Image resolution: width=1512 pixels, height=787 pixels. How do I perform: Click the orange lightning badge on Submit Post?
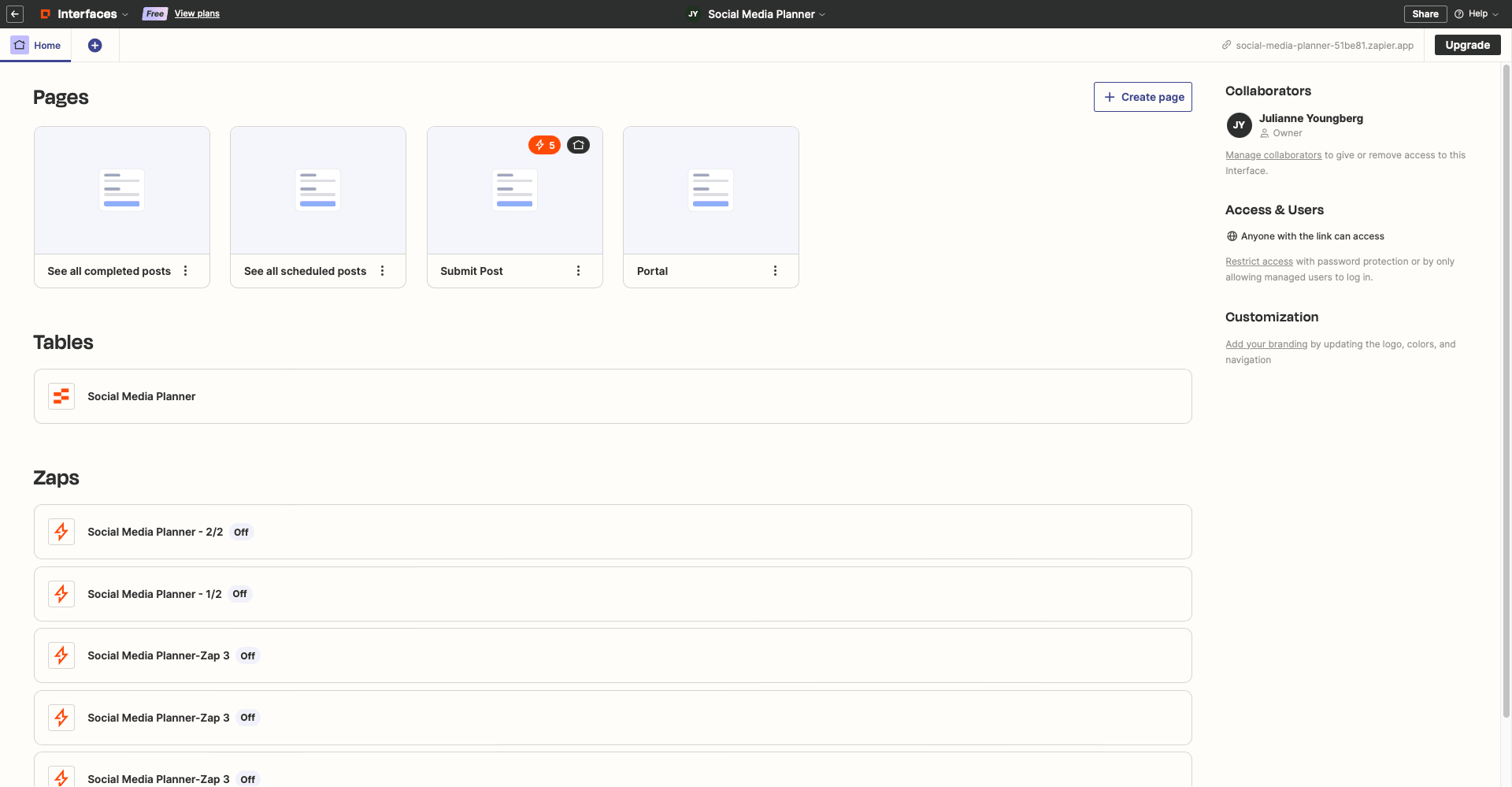(544, 145)
